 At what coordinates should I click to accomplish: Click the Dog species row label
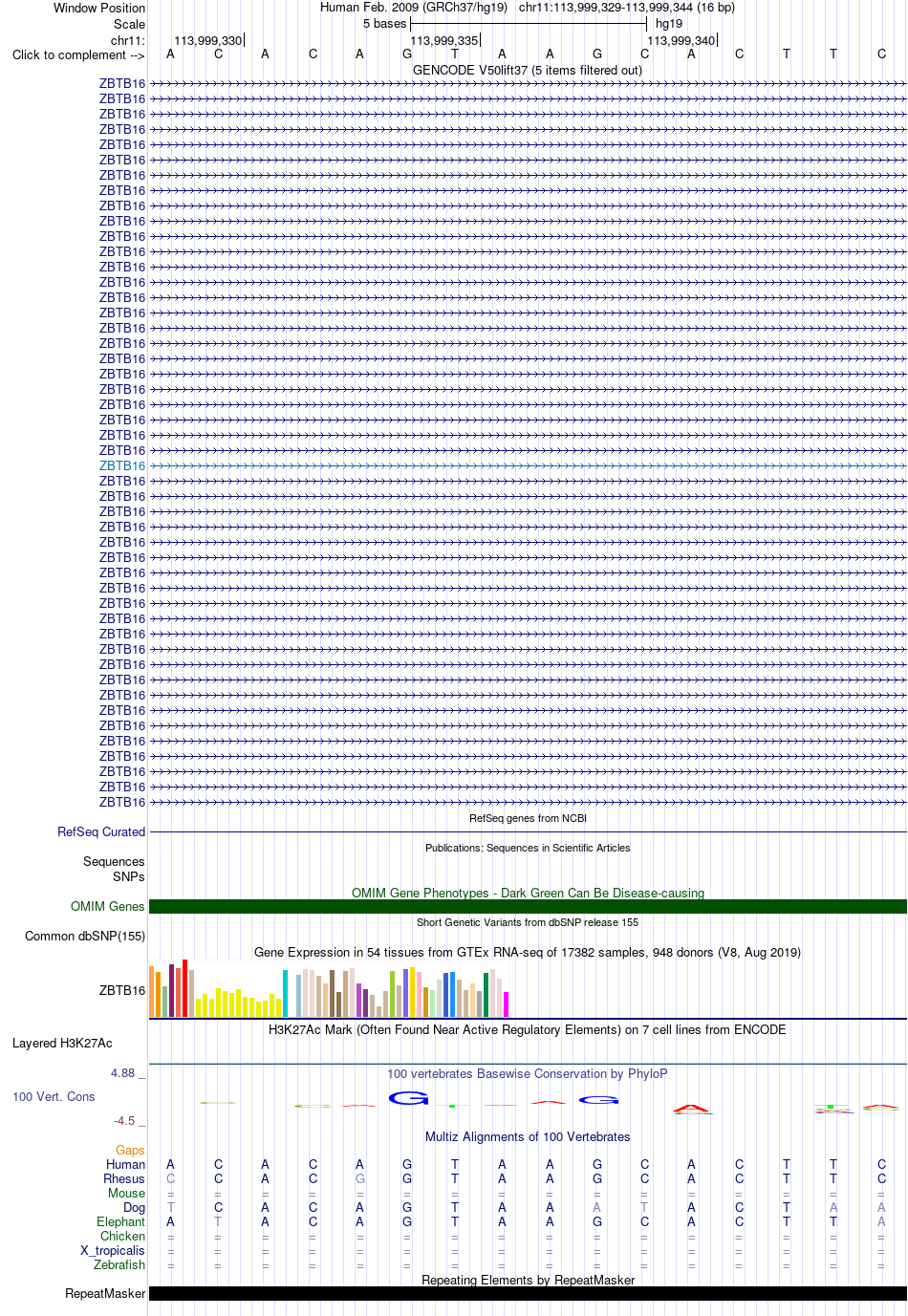135,1208
